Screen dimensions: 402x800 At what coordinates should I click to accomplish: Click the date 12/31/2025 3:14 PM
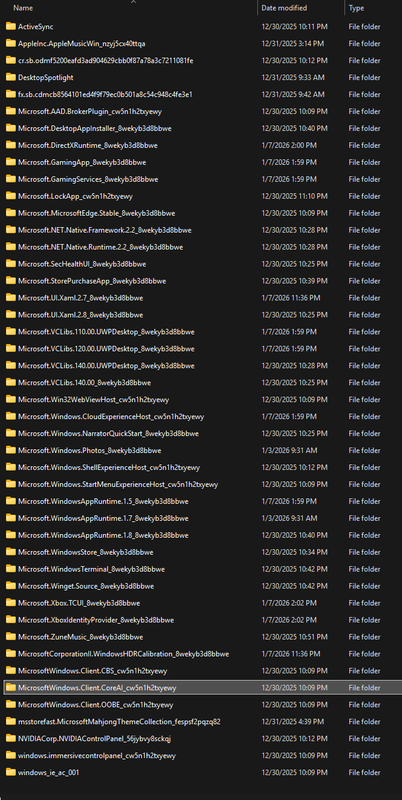[292, 43]
